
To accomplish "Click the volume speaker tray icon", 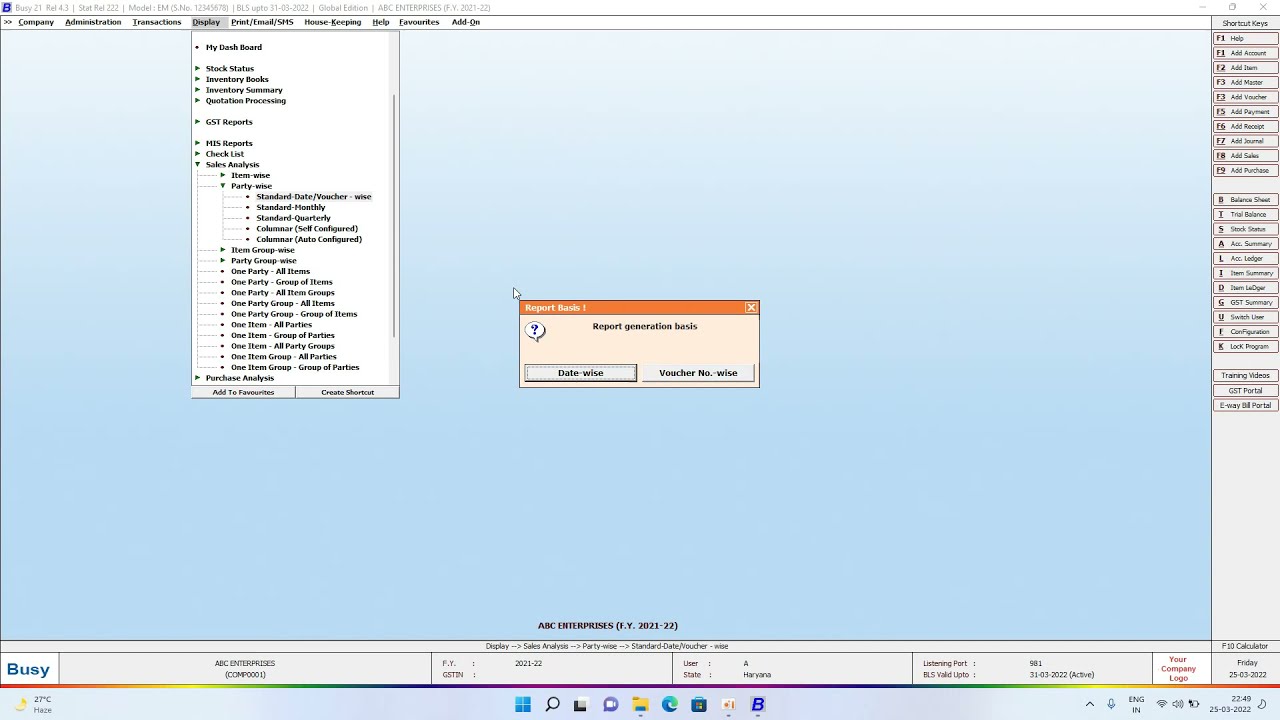I will coord(1178,704).
